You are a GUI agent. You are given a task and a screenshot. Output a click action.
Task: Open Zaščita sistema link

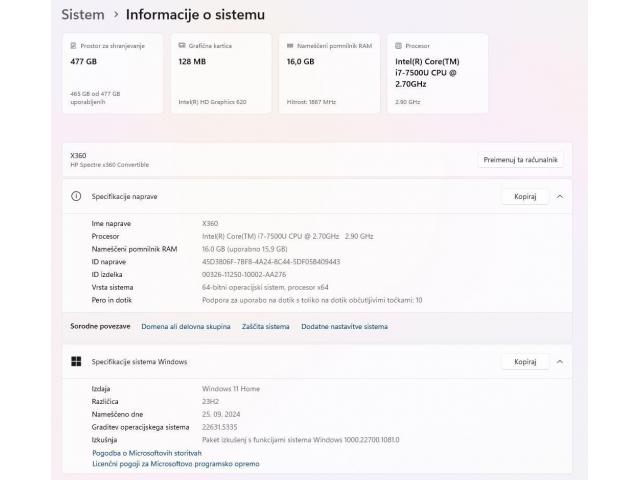pos(266,327)
